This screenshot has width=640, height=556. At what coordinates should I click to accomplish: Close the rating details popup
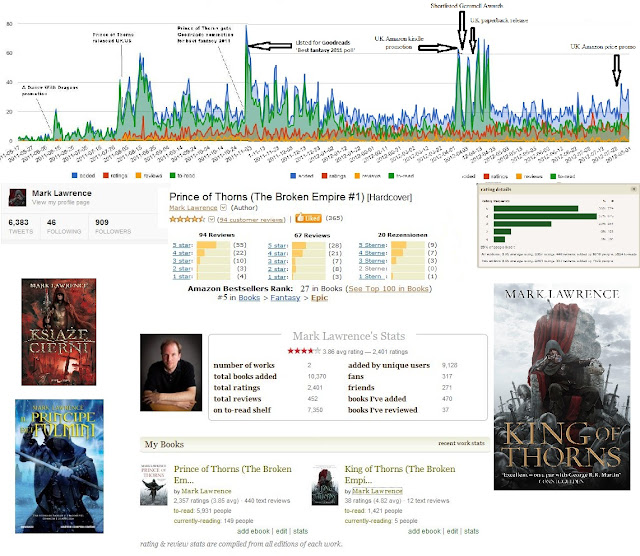pos(634,189)
